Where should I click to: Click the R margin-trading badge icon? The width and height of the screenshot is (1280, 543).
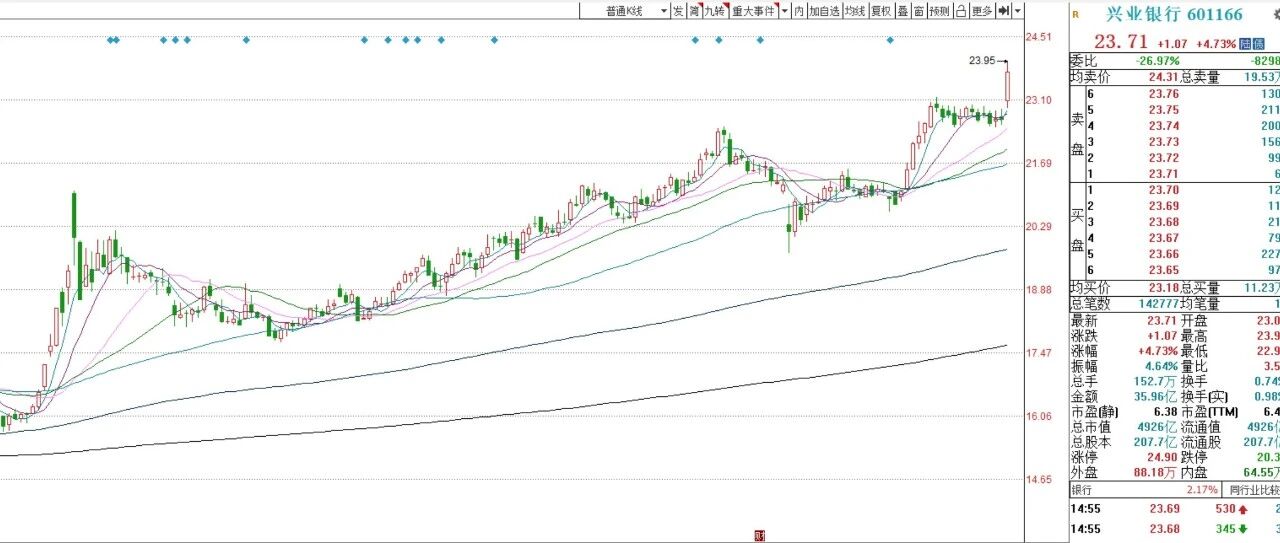tap(1076, 14)
